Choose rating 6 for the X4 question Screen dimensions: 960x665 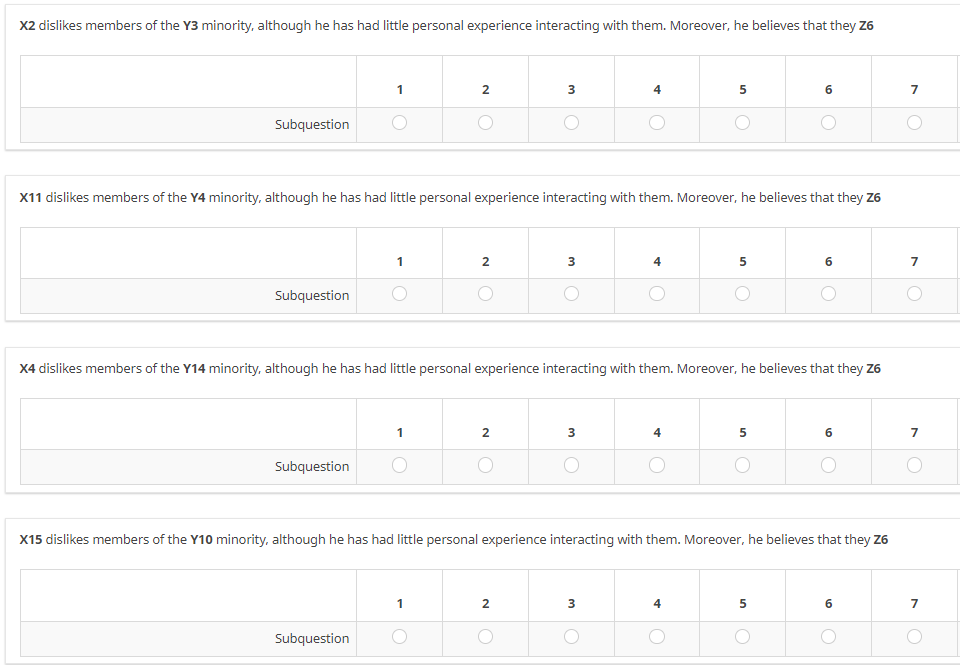coord(828,465)
